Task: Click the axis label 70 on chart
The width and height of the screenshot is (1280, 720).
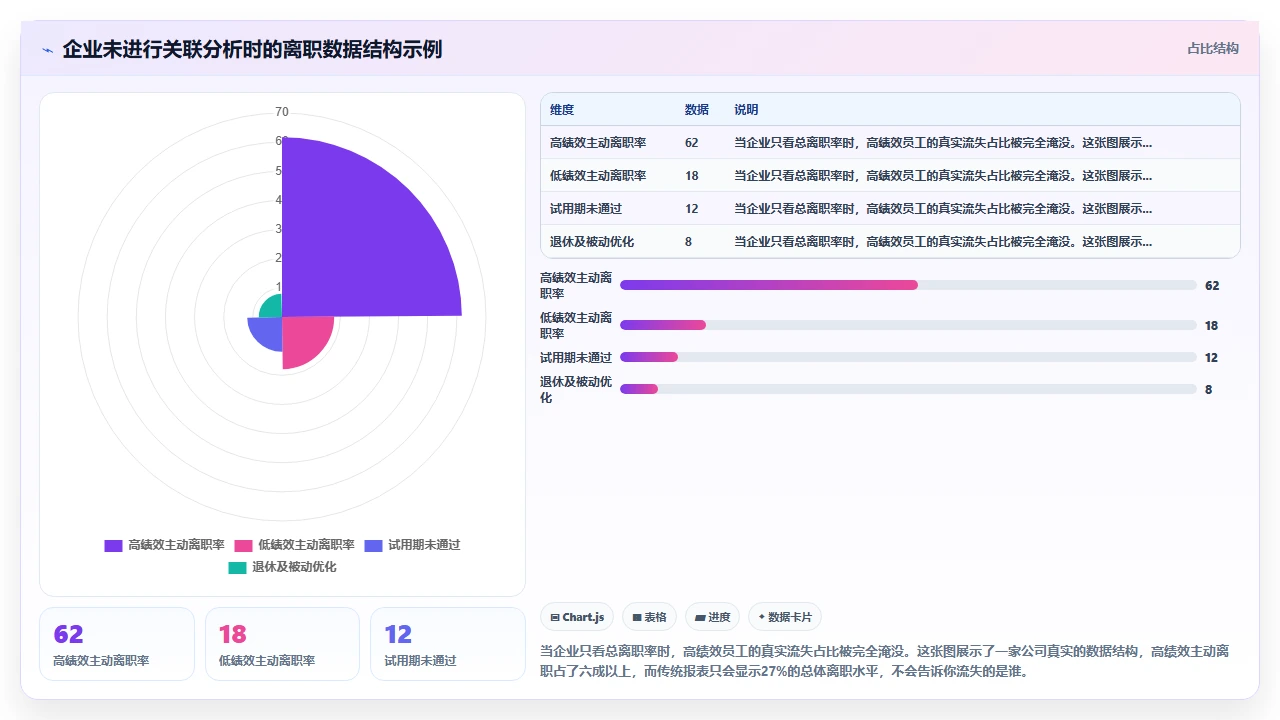Action: click(x=282, y=112)
